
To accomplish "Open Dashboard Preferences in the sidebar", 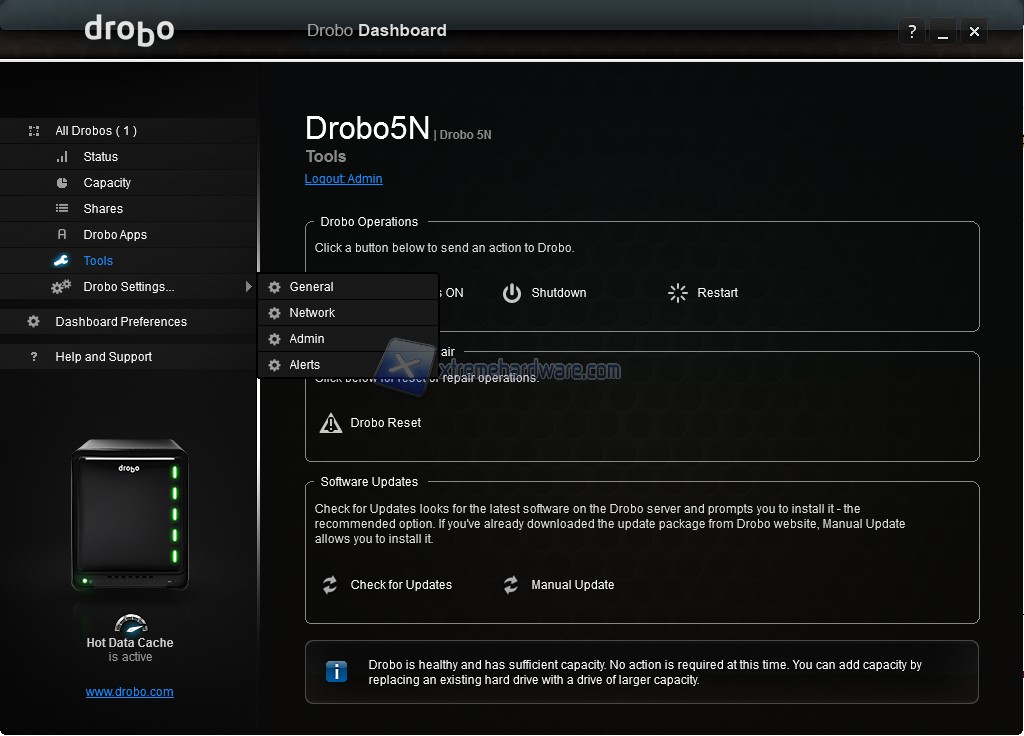I will 121,322.
